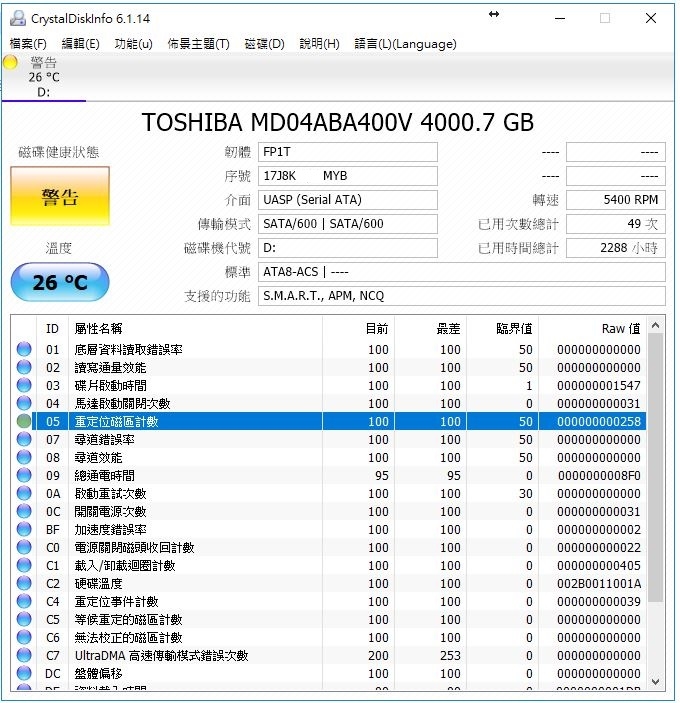Viewport: 680px width, 703px height.
Task: Click status icon of row 05 重定位磁區計數
Action: (24, 421)
